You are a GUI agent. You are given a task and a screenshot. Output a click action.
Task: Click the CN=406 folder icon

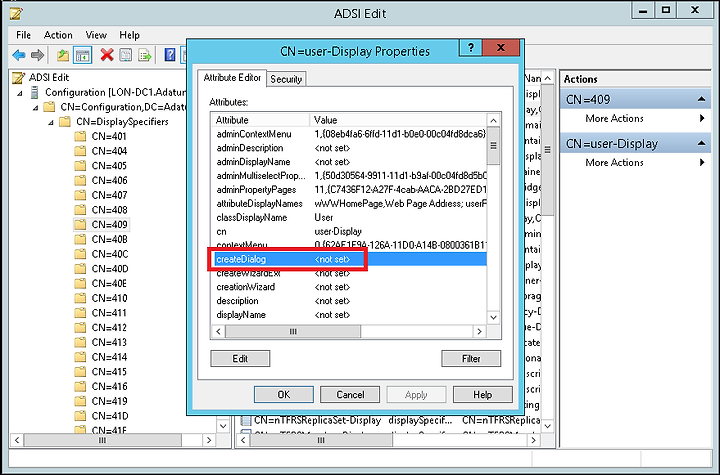point(80,181)
